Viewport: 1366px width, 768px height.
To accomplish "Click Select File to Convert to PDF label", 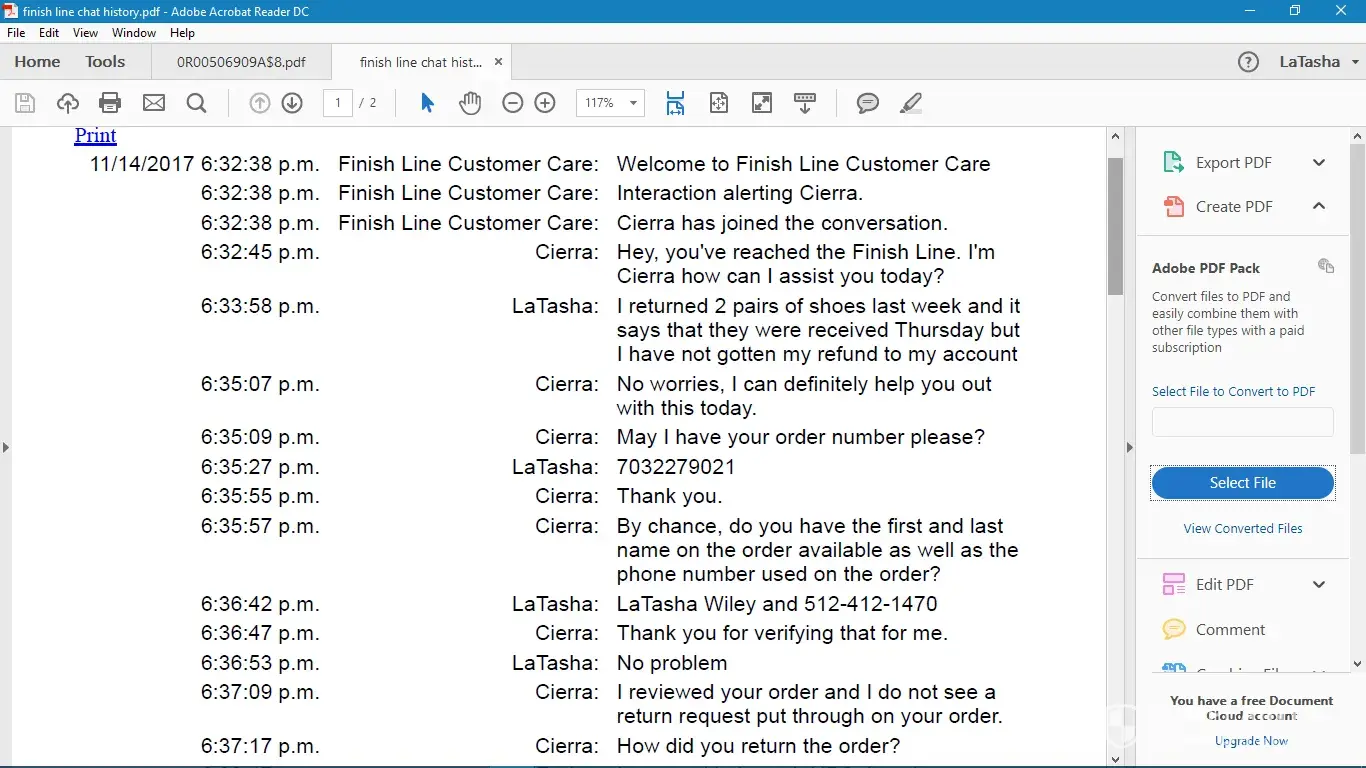I will [1233, 391].
